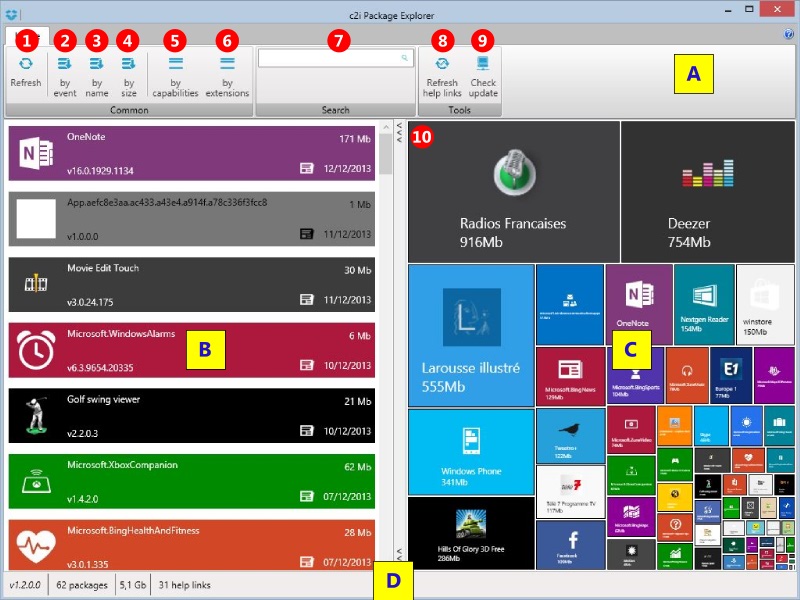800x600 pixels.
Task: Click '62 packages' in status bar
Action: tap(82, 585)
